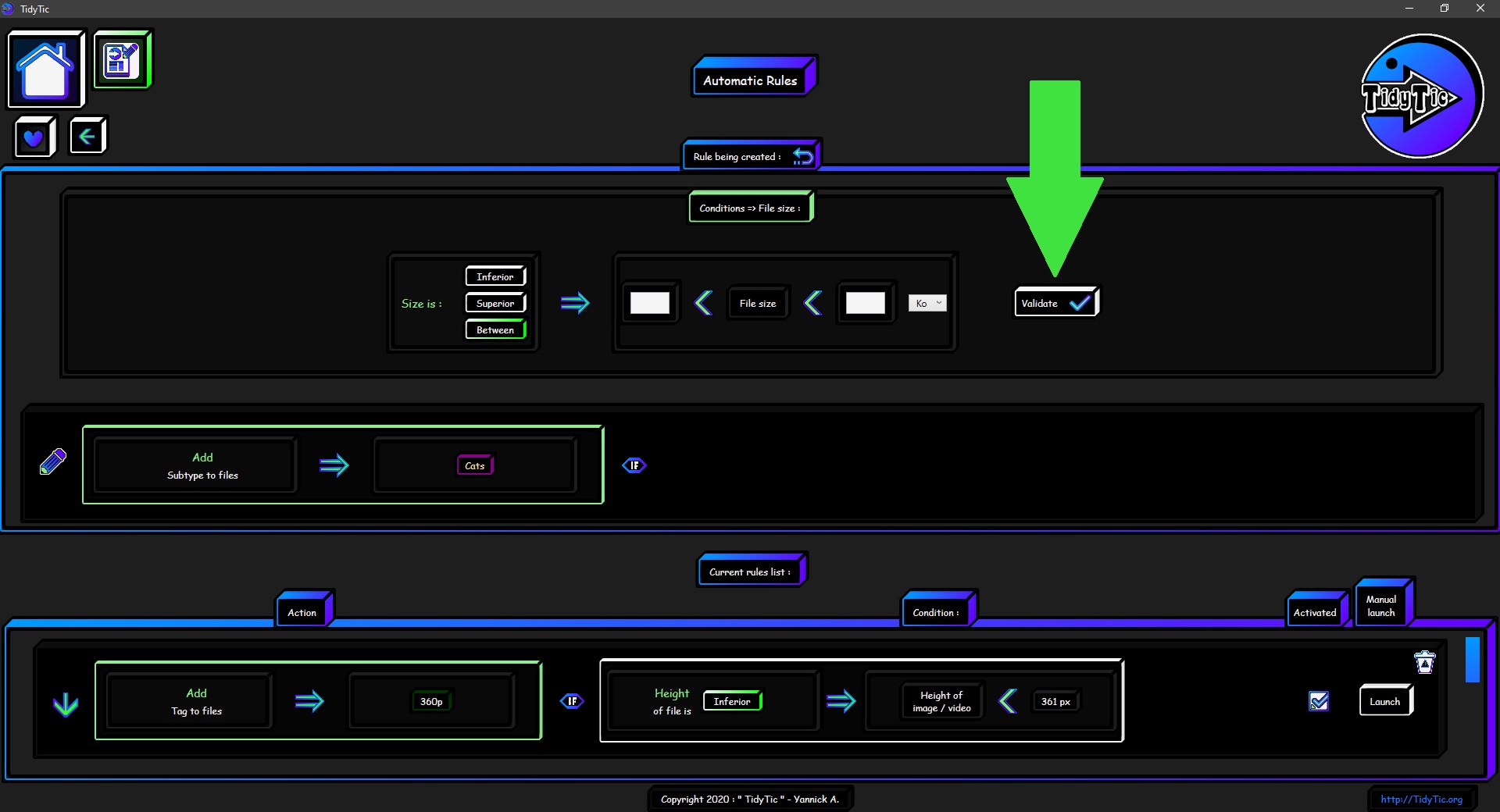Select the Inferior size option
This screenshot has height=812, width=1500.
(x=495, y=276)
